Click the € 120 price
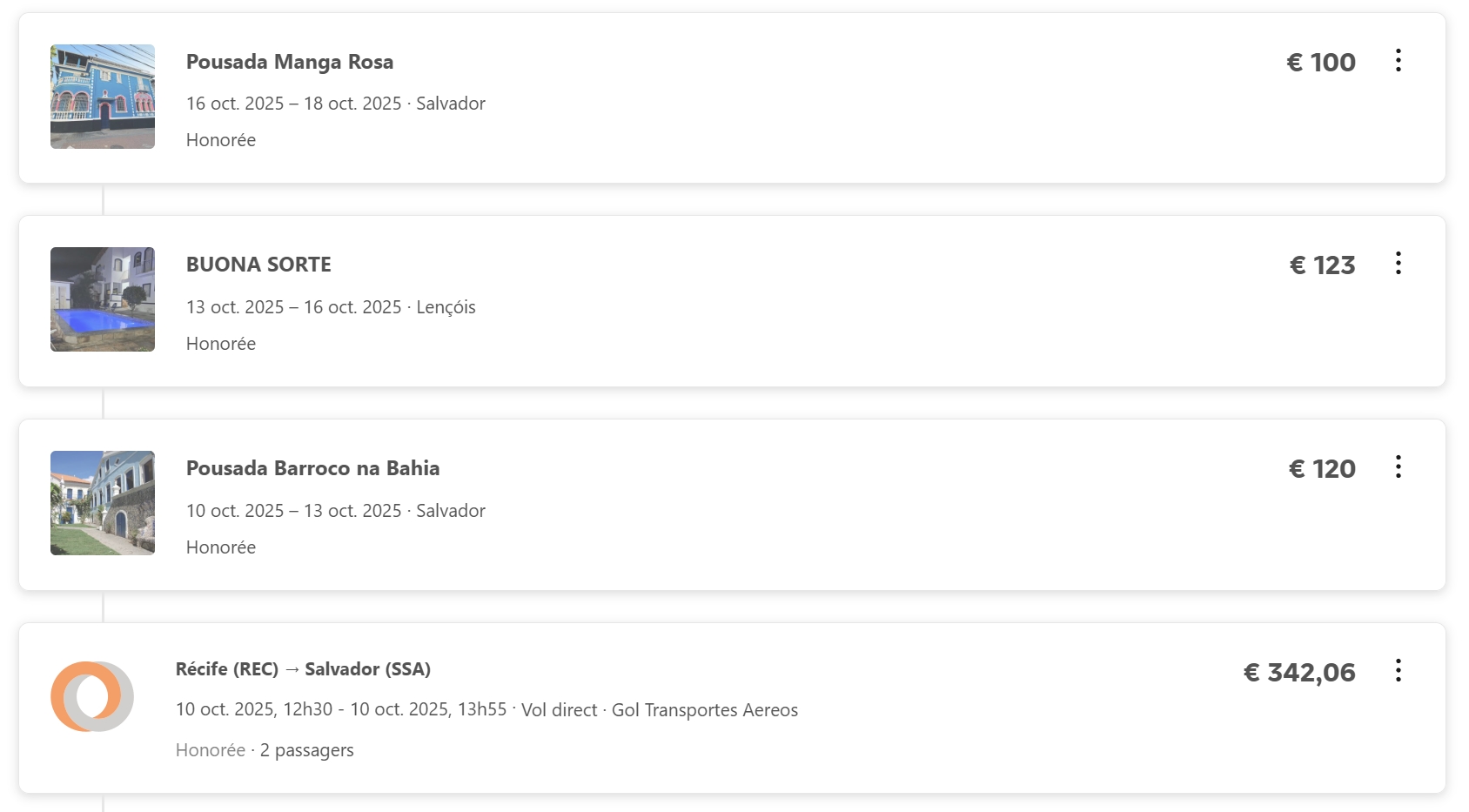 coord(1322,469)
